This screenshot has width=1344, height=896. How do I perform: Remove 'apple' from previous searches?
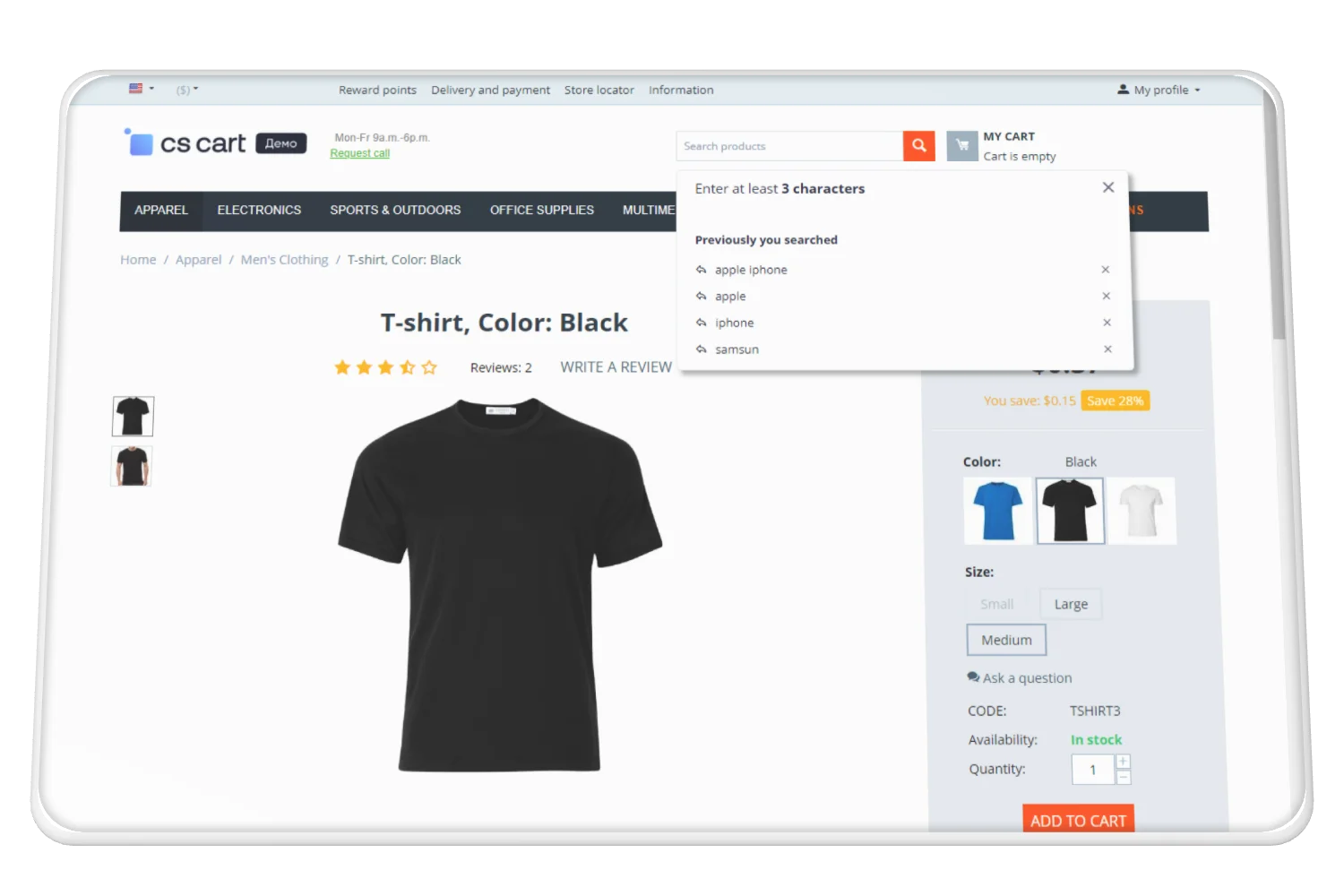click(x=1107, y=296)
